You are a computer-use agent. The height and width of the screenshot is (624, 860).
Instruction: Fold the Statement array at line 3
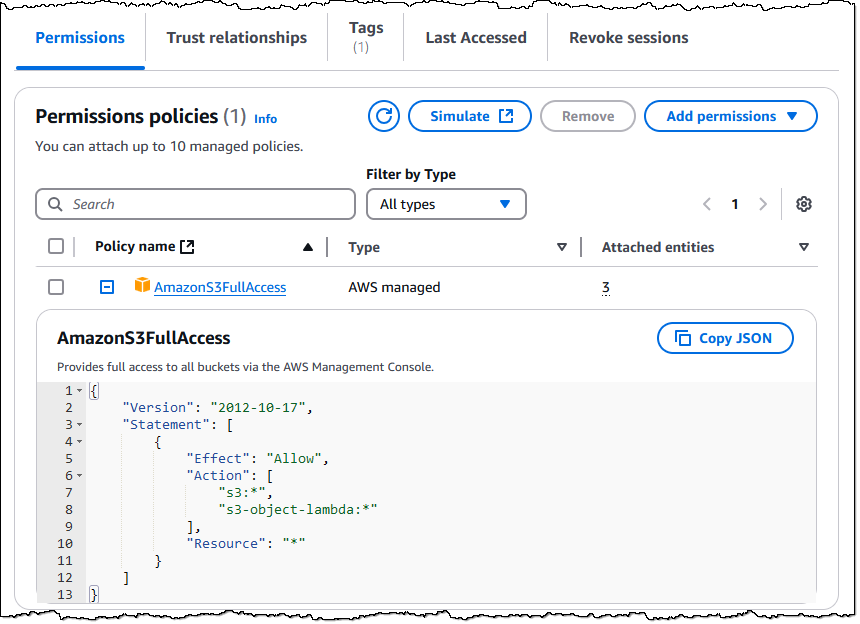pos(80,424)
